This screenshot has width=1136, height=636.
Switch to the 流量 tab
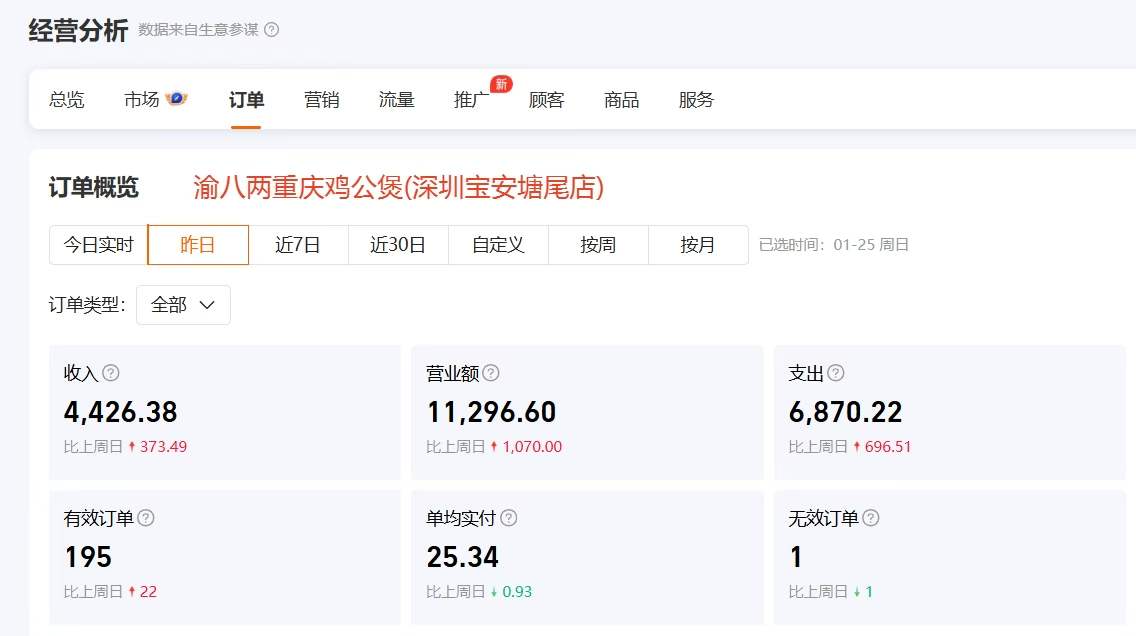[396, 100]
